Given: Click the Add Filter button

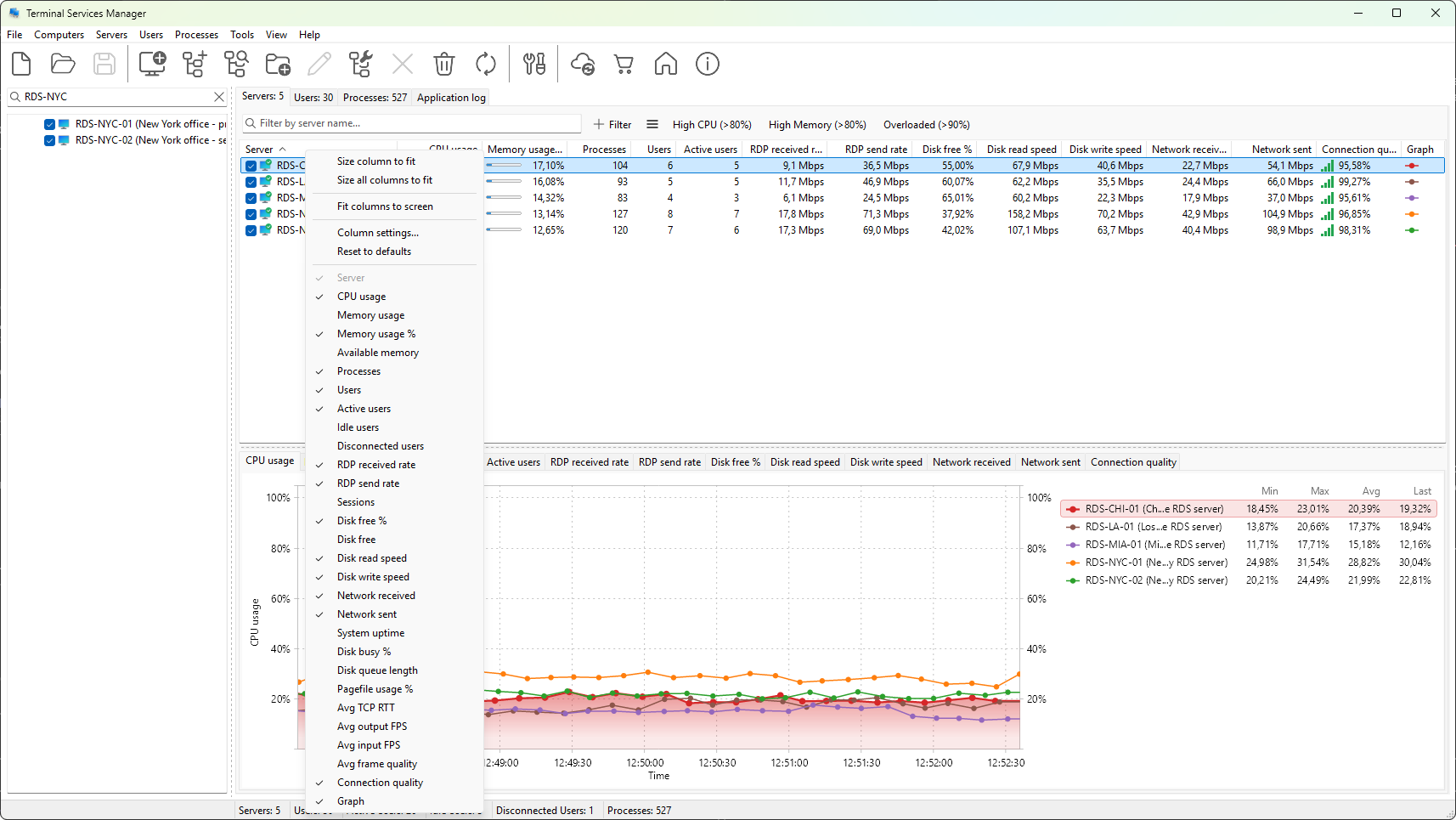Looking at the screenshot, I should pos(612,125).
